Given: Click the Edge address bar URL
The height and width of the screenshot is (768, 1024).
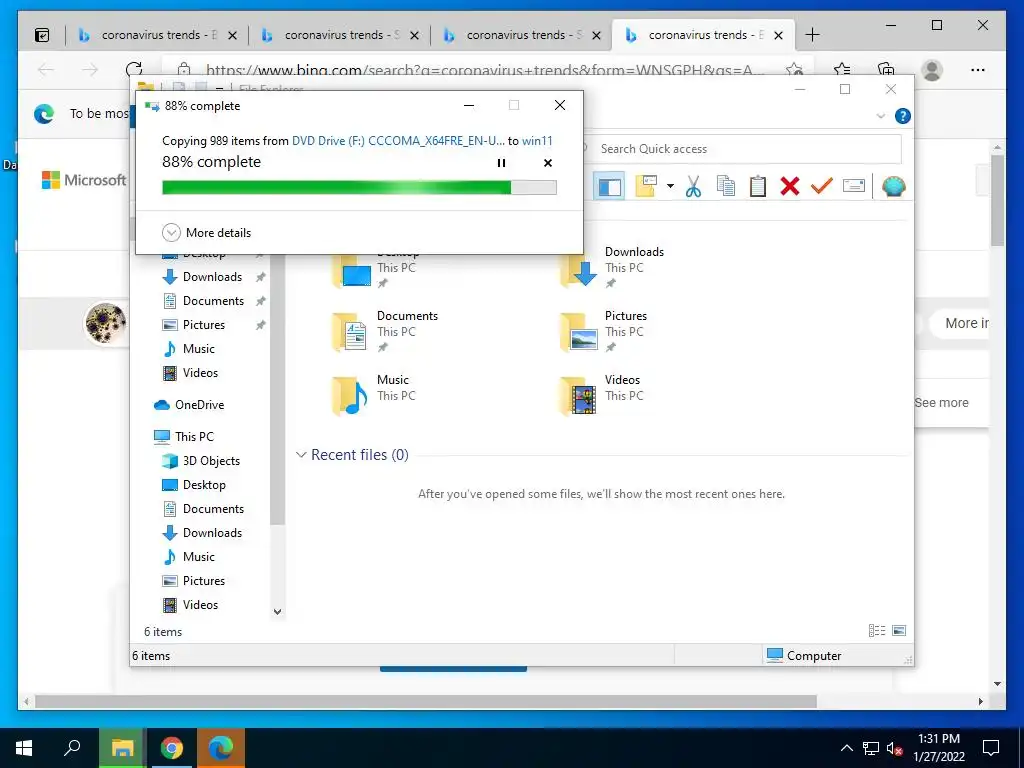Looking at the screenshot, I should 480,70.
